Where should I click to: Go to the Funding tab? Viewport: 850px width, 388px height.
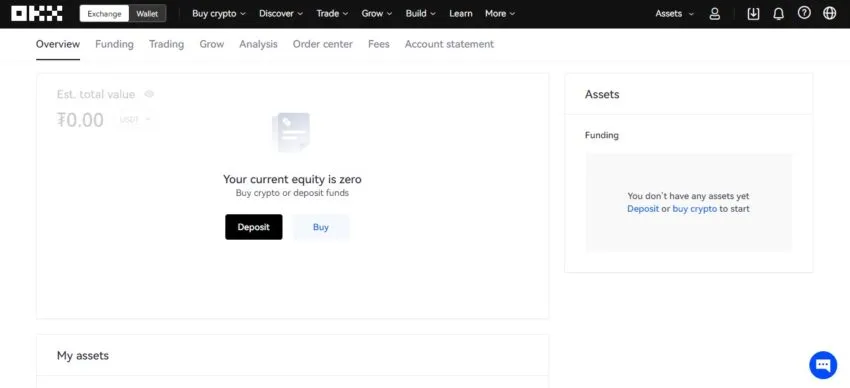click(x=114, y=44)
